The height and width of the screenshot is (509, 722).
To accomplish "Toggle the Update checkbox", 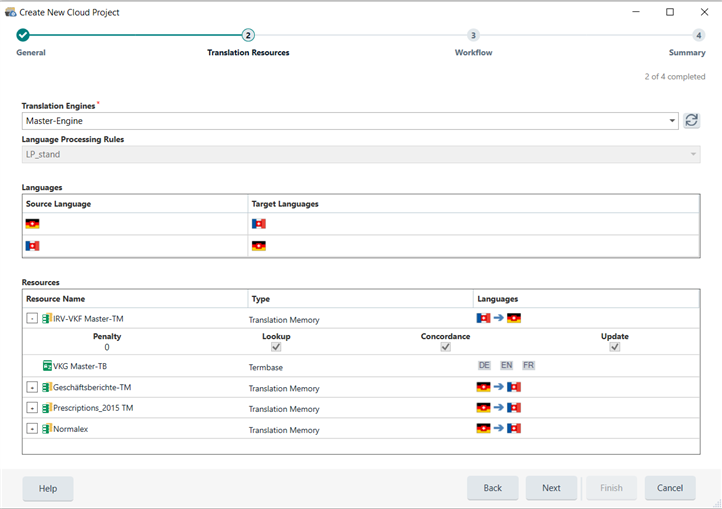I will (615, 347).
